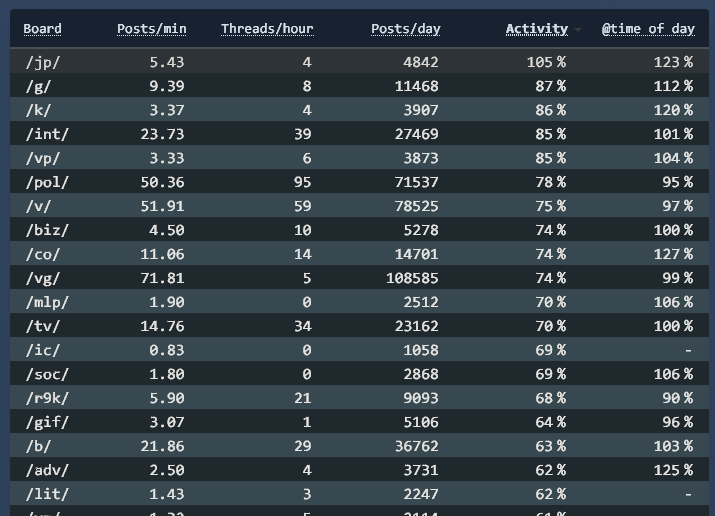
Task: Select the /adv/ board name
Action: [x=47, y=470]
